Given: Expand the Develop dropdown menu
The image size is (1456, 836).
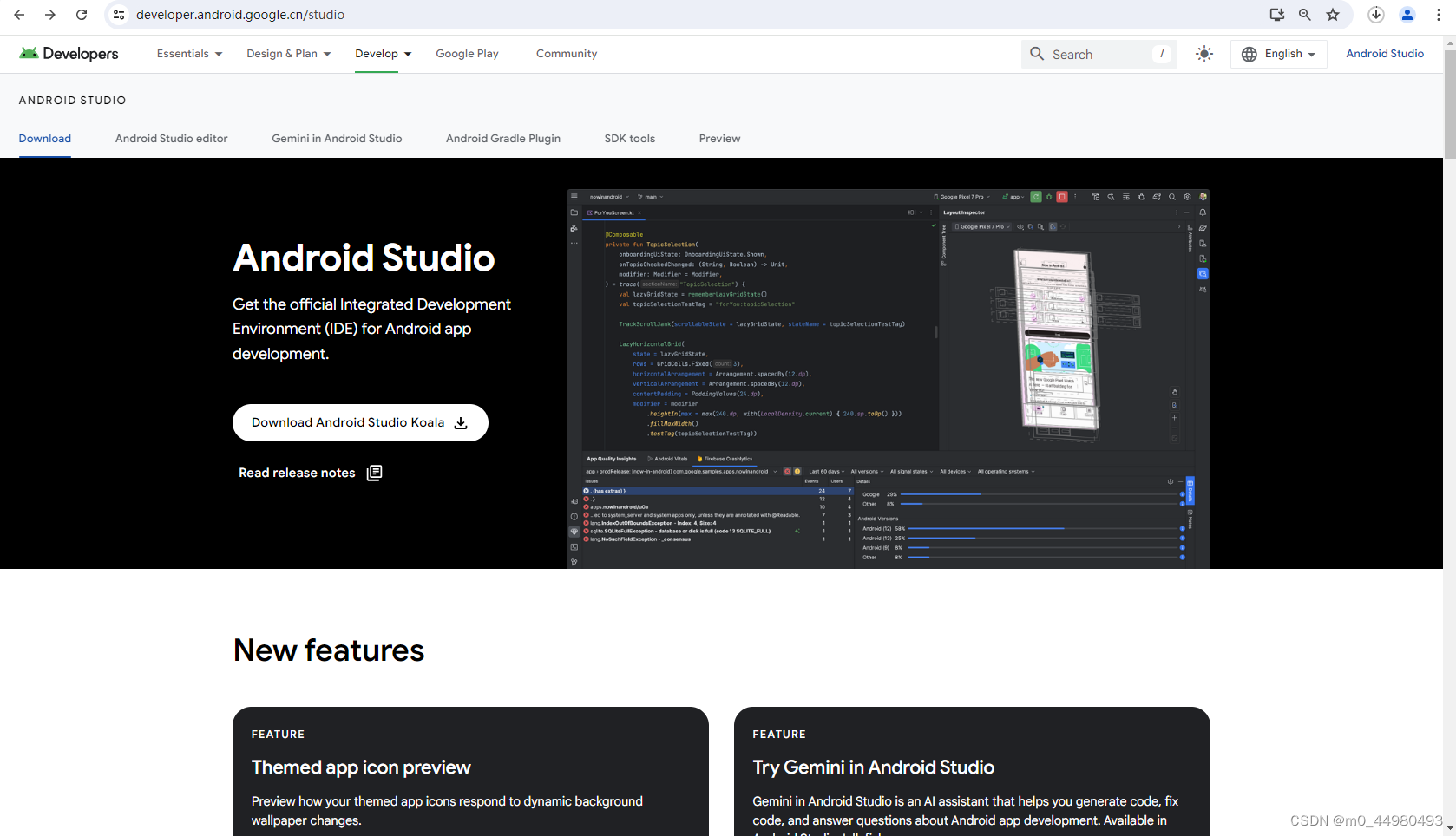Looking at the screenshot, I should pos(384,54).
